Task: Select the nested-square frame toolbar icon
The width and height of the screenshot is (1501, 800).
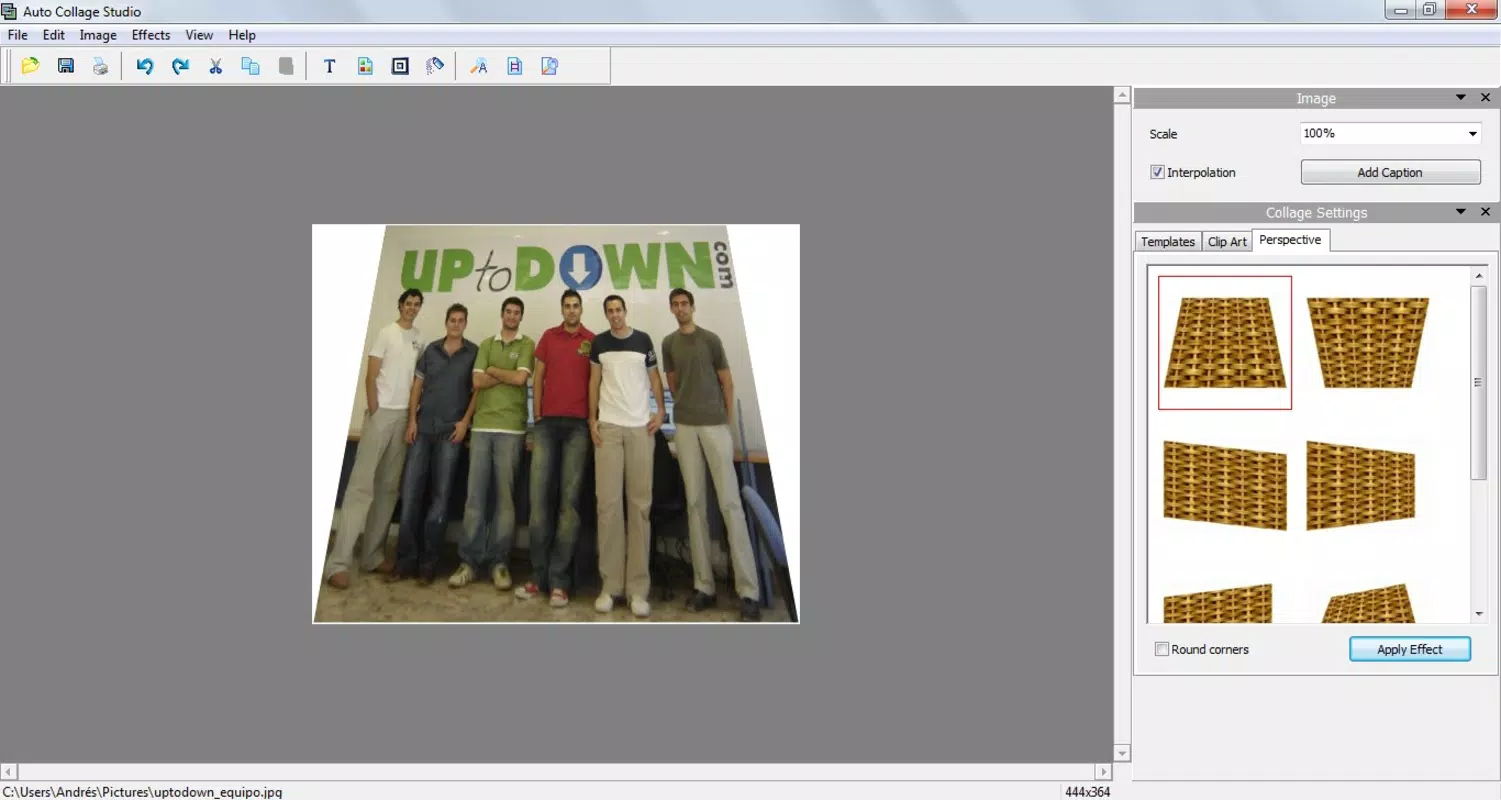Action: 400,66
